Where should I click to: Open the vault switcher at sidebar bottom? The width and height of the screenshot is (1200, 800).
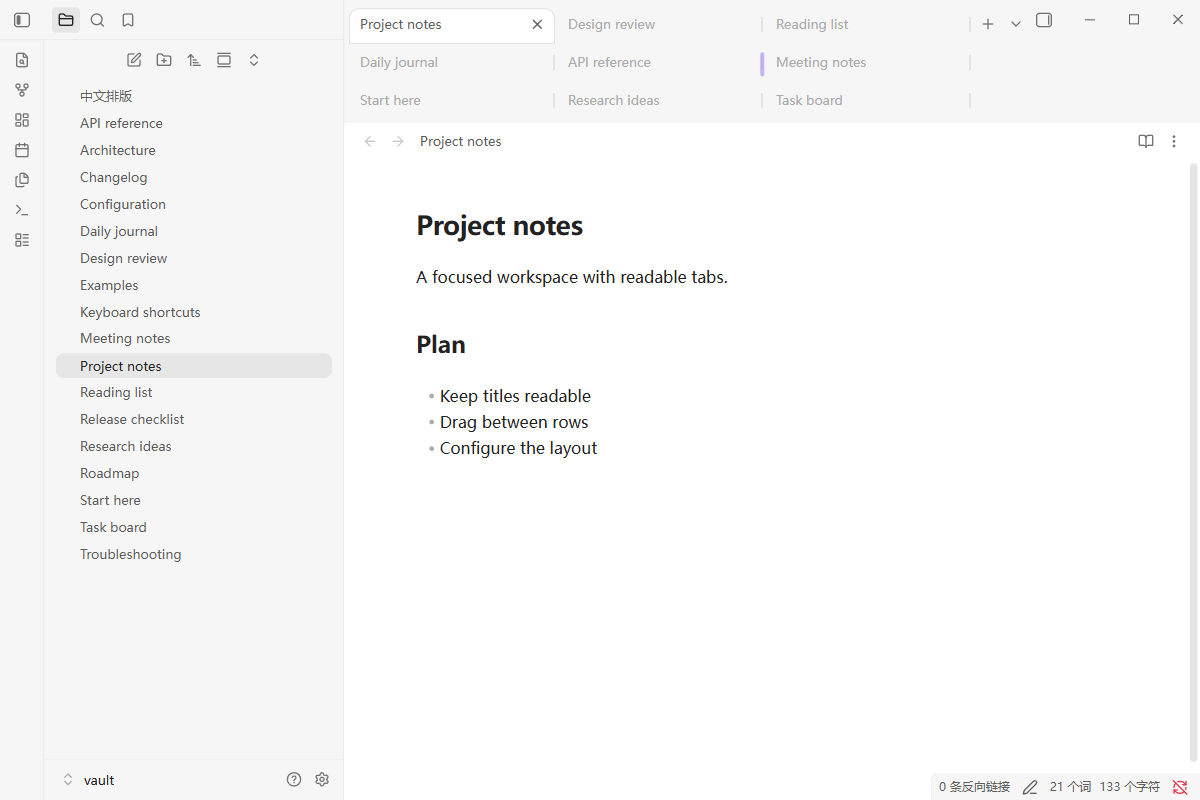[90, 780]
